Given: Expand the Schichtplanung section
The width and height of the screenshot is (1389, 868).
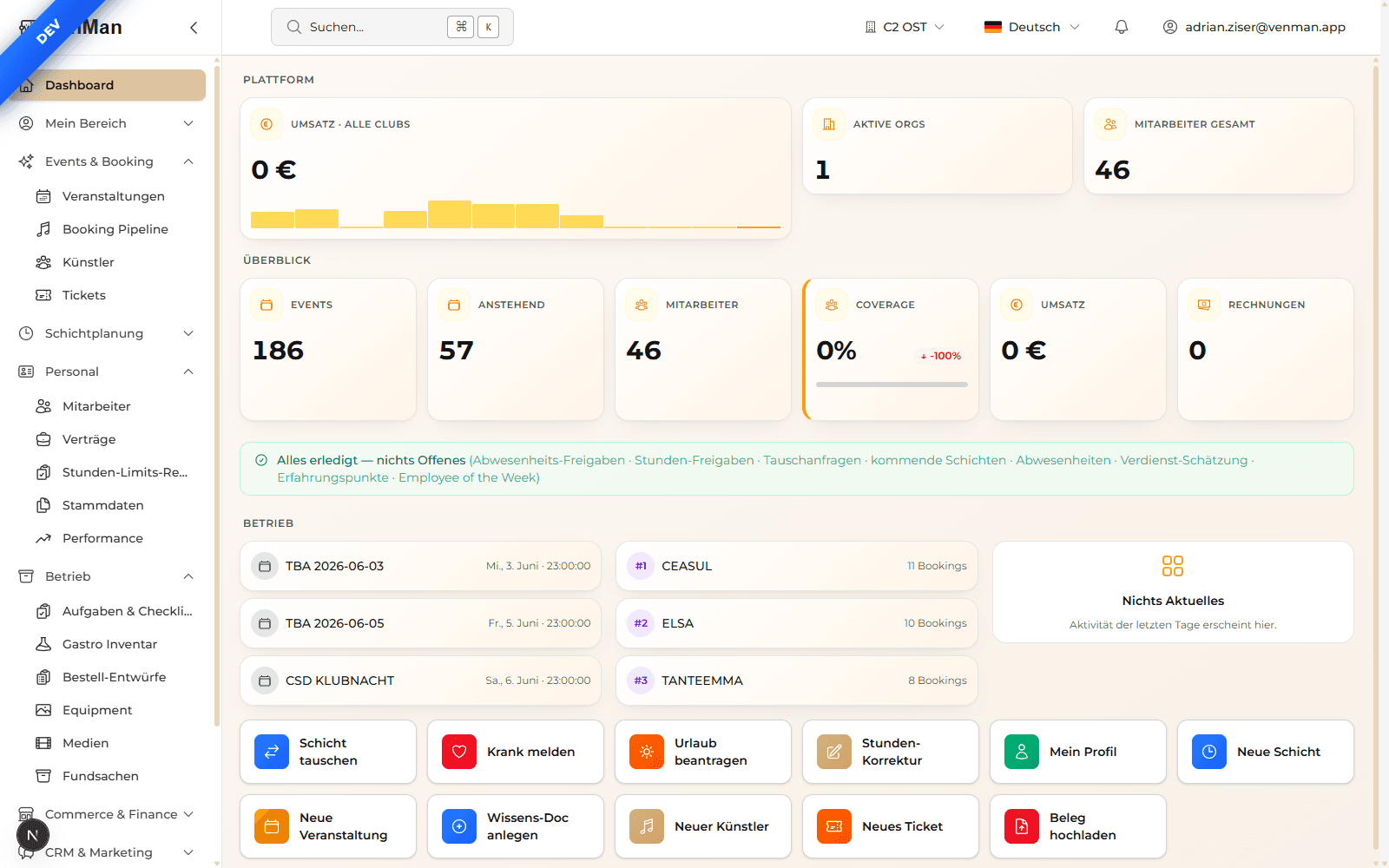Looking at the screenshot, I should pyautogui.click(x=106, y=333).
